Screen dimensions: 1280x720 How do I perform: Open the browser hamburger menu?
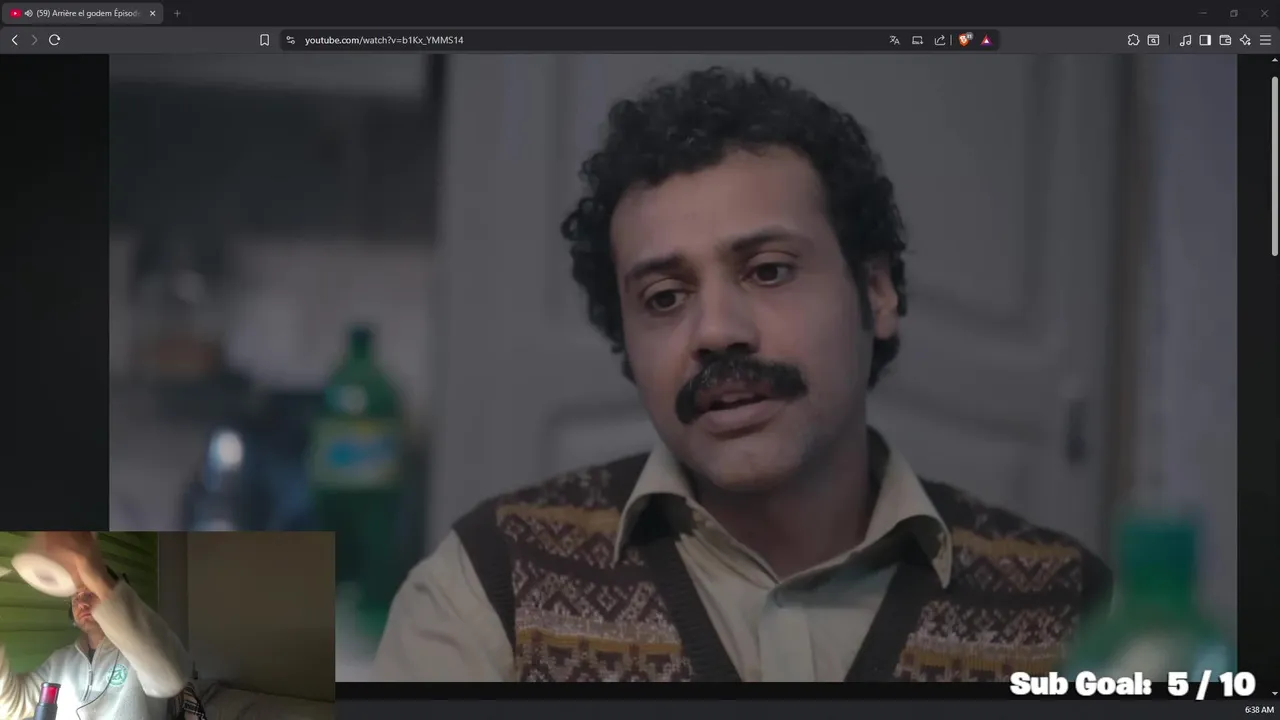(1265, 40)
